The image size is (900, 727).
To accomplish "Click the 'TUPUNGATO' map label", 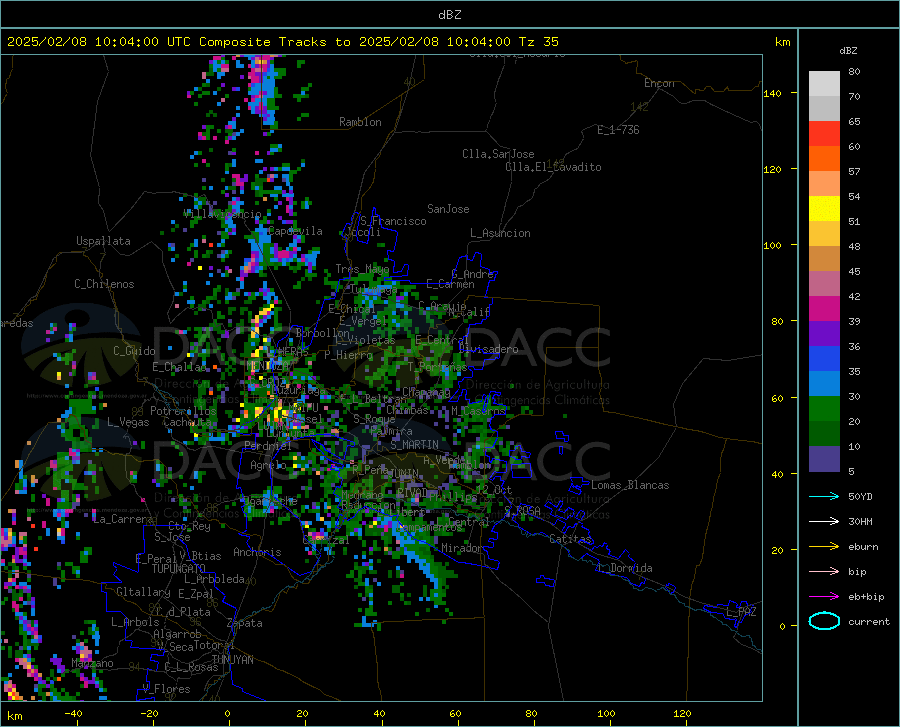I will pos(179,569).
